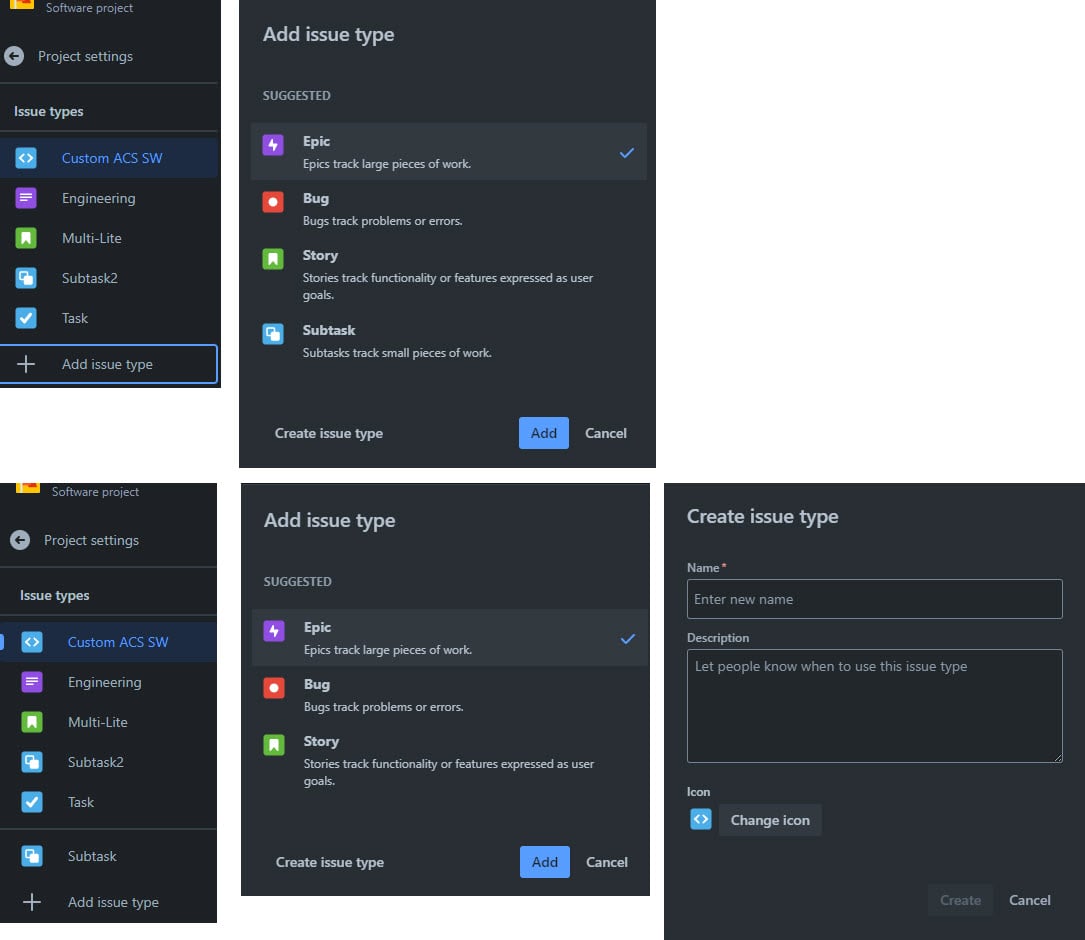Click Add issue type in top sidebar
Screen dimensions: 1085x940
pyautogui.click(x=109, y=364)
